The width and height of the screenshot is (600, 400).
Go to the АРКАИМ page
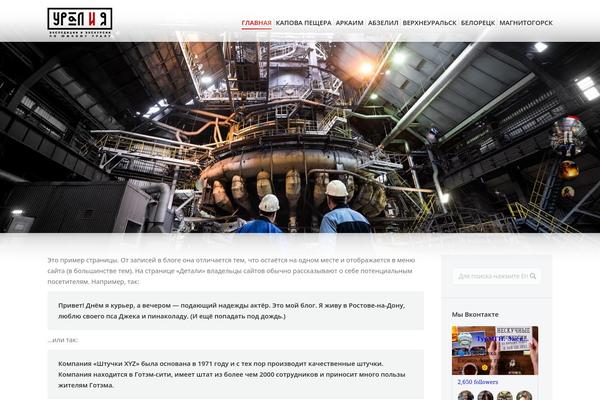(x=349, y=23)
